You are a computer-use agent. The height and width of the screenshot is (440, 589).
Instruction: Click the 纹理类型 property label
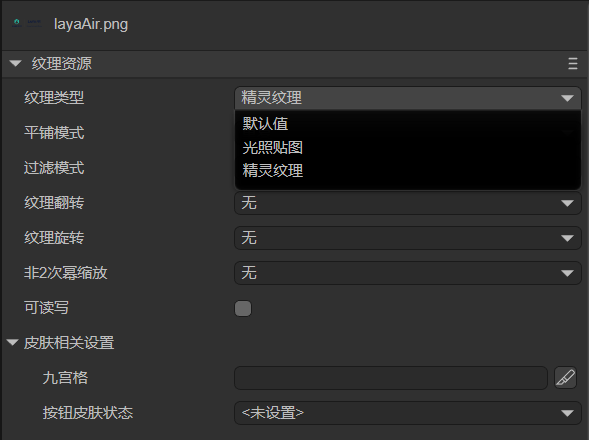[54, 98]
